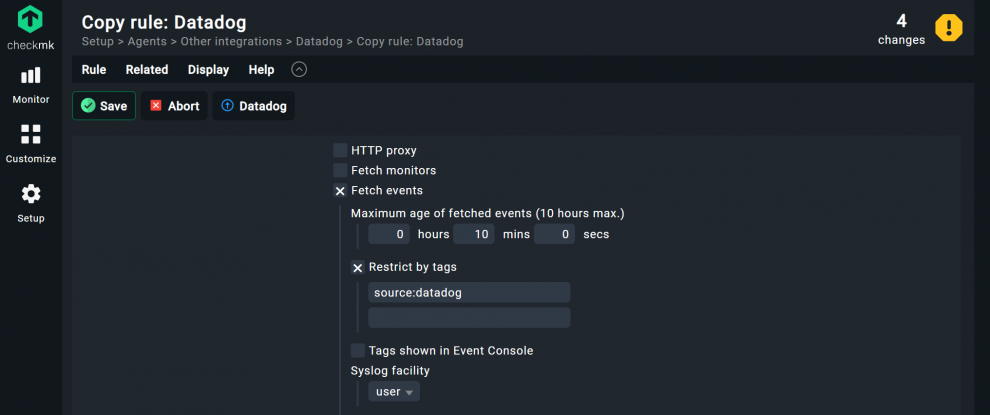
Task: Open the Setup gear icon
Action: [x=30, y=194]
